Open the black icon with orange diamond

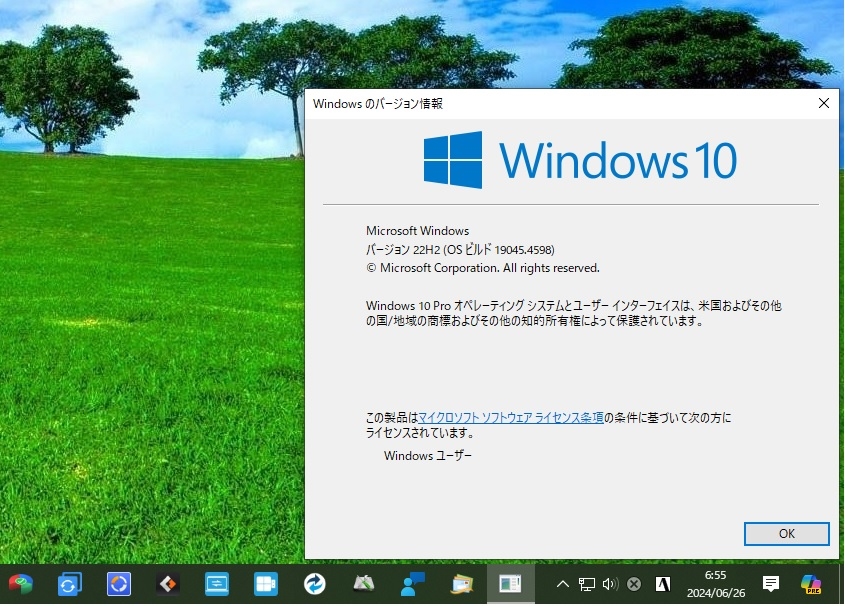[168, 584]
